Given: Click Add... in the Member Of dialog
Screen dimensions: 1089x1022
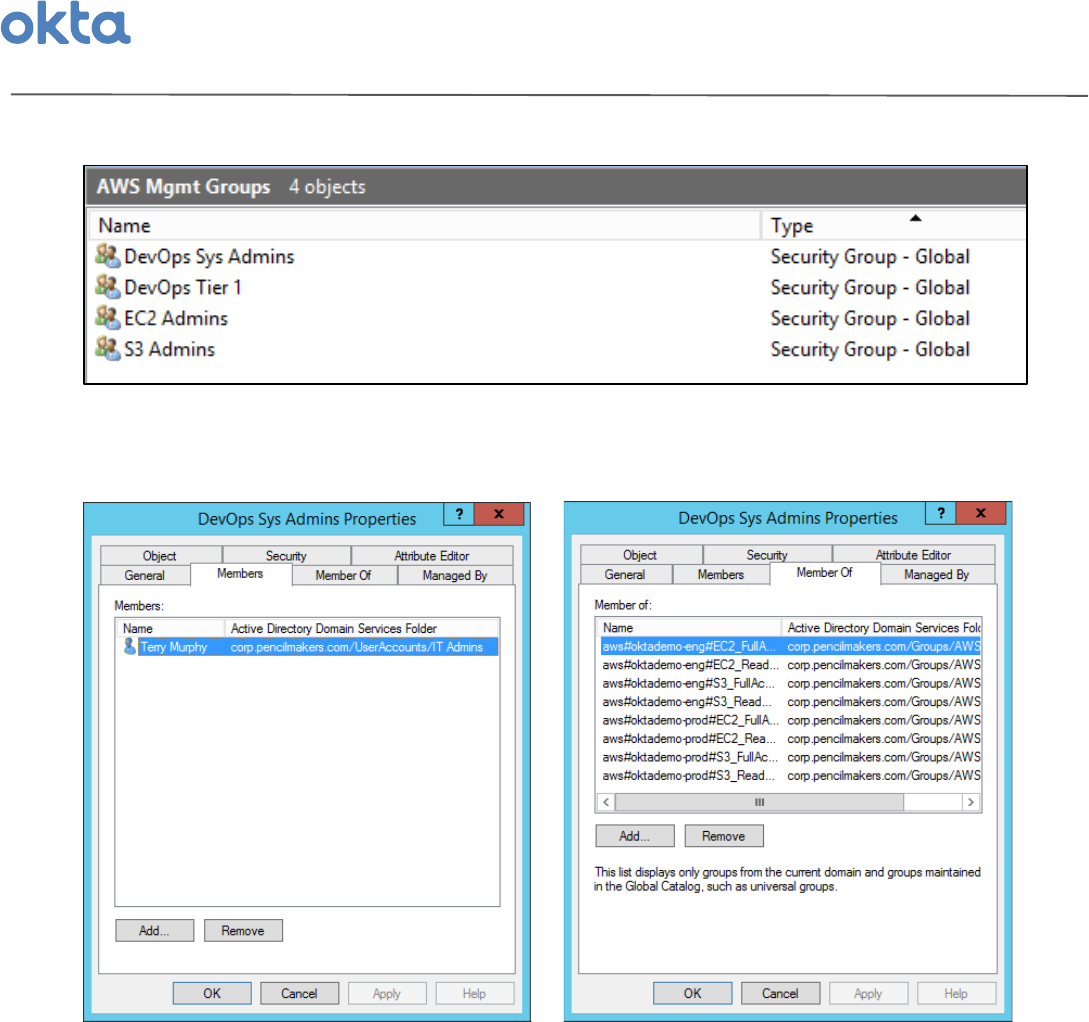Looking at the screenshot, I should point(635,836).
